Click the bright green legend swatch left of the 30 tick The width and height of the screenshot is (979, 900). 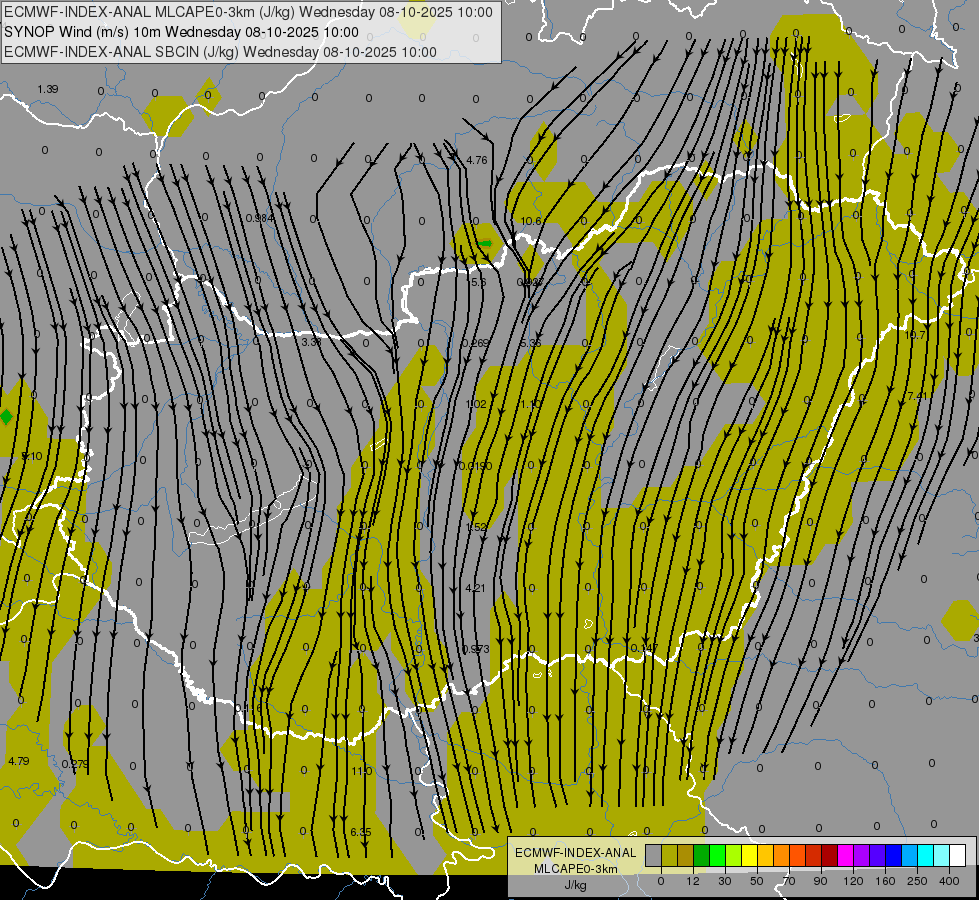coord(717,856)
